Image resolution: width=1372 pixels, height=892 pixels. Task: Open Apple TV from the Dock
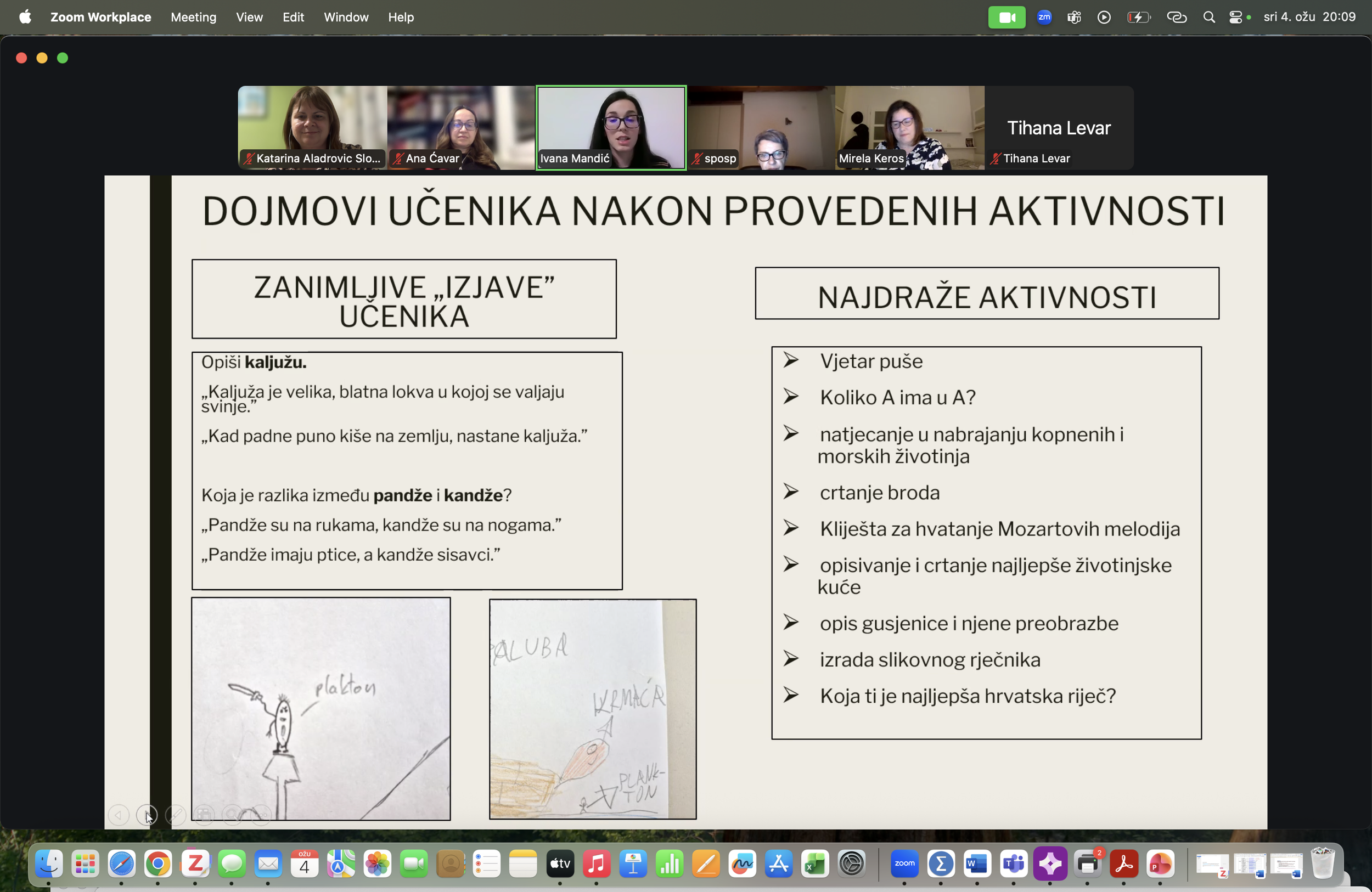[560, 863]
